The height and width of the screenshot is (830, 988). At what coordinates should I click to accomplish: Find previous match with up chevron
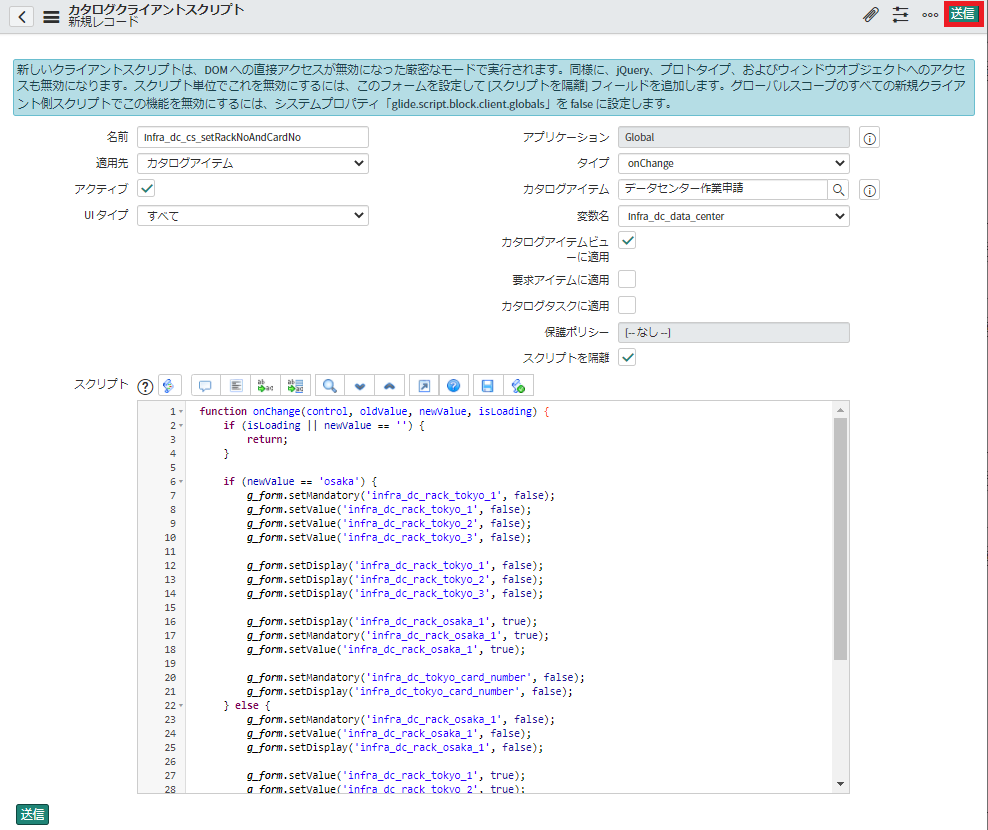(x=389, y=386)
